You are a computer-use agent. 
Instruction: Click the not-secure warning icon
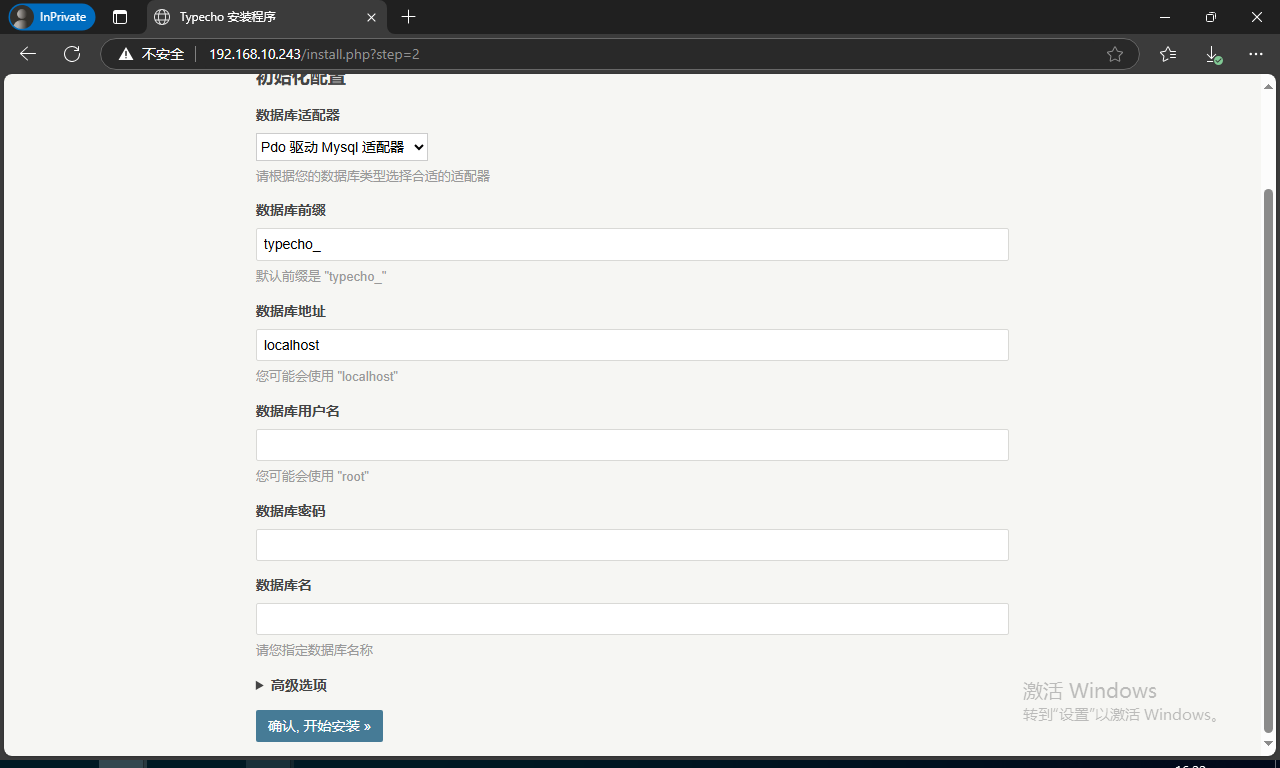tap(126, 54)
